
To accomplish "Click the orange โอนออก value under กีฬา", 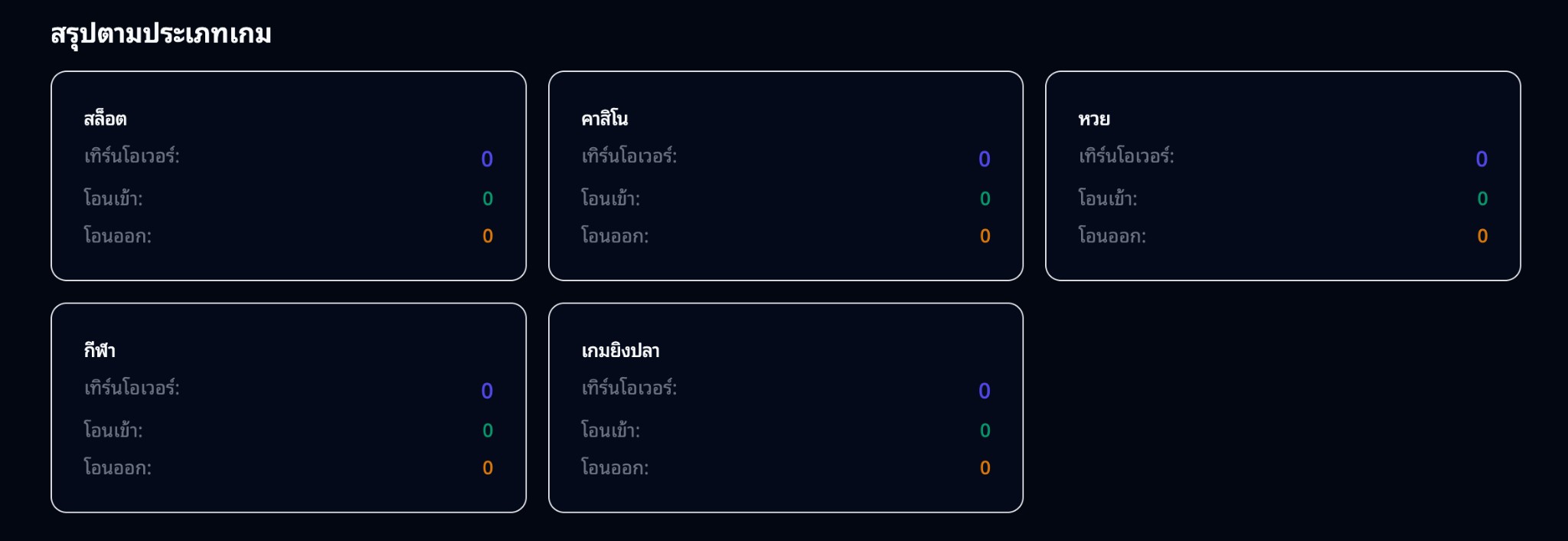I will tap(488, 466).
